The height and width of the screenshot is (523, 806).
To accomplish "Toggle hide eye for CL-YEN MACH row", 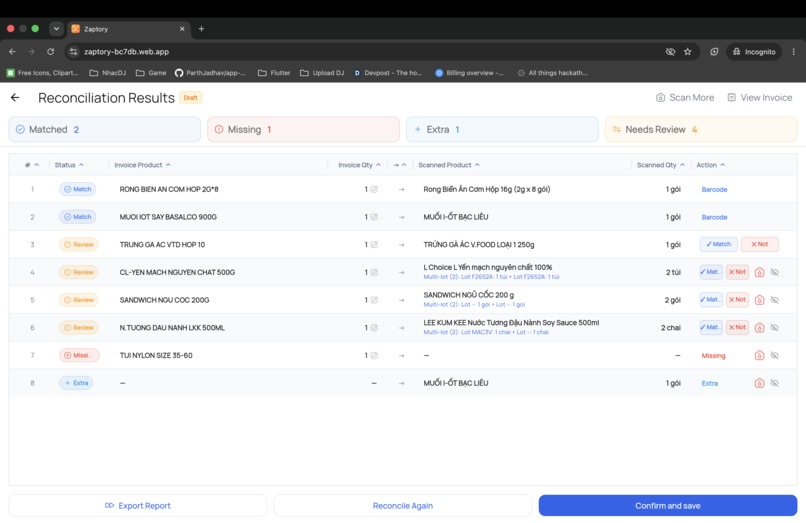I will click(x=775, y=272).
